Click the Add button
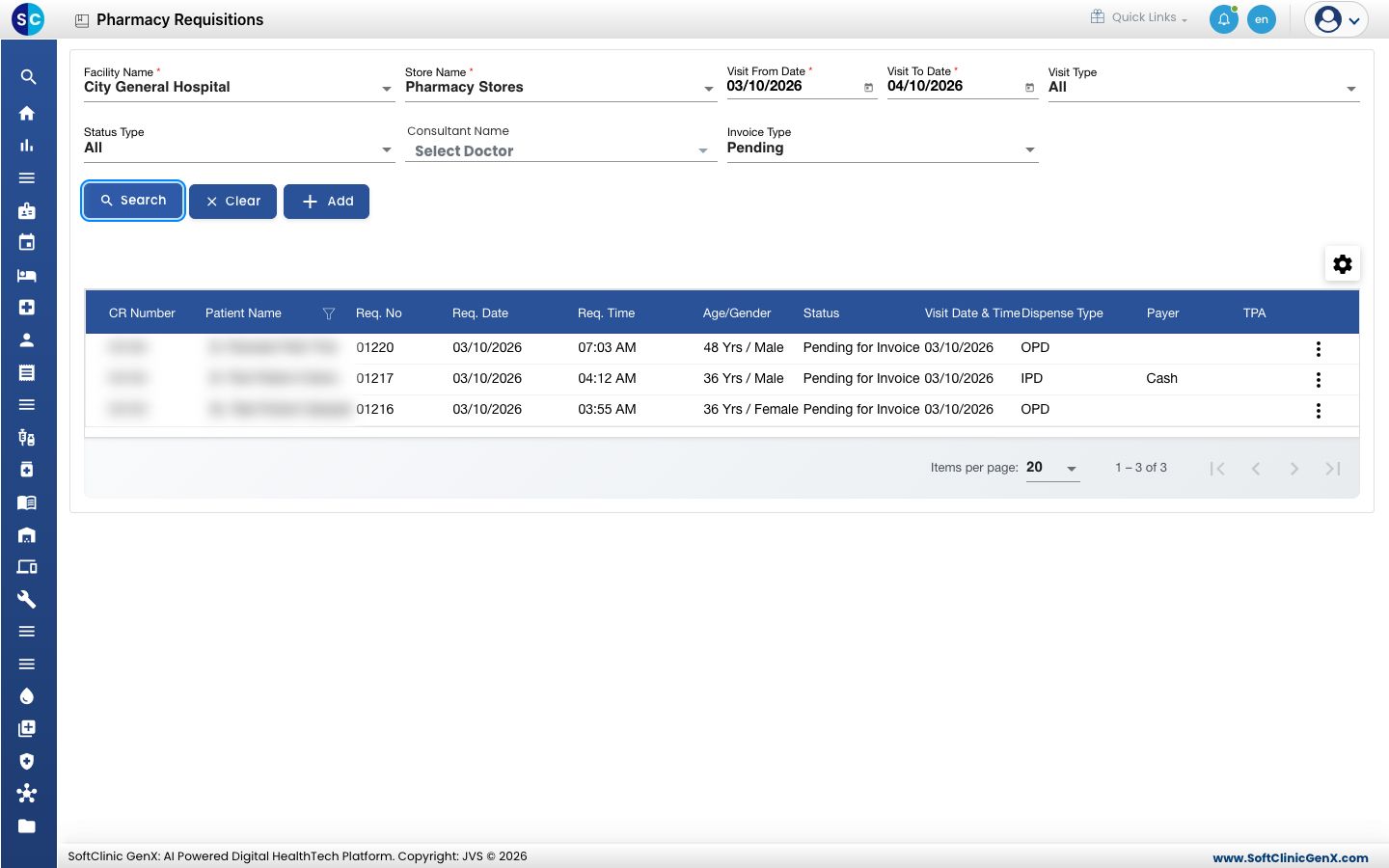Viewport: 1389px width, 868px height. pos(326,202)
